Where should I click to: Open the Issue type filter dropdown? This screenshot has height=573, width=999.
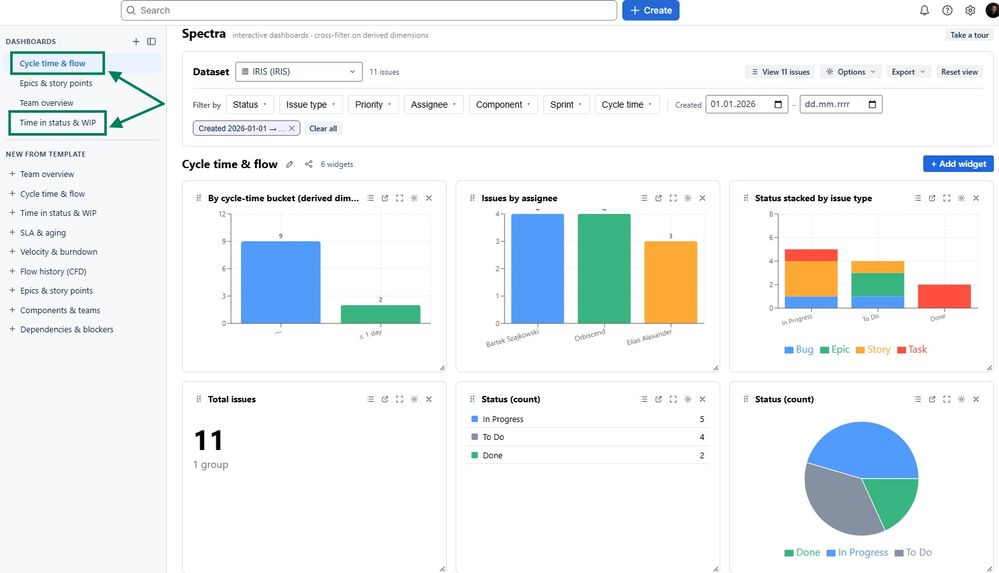point(311,105)
